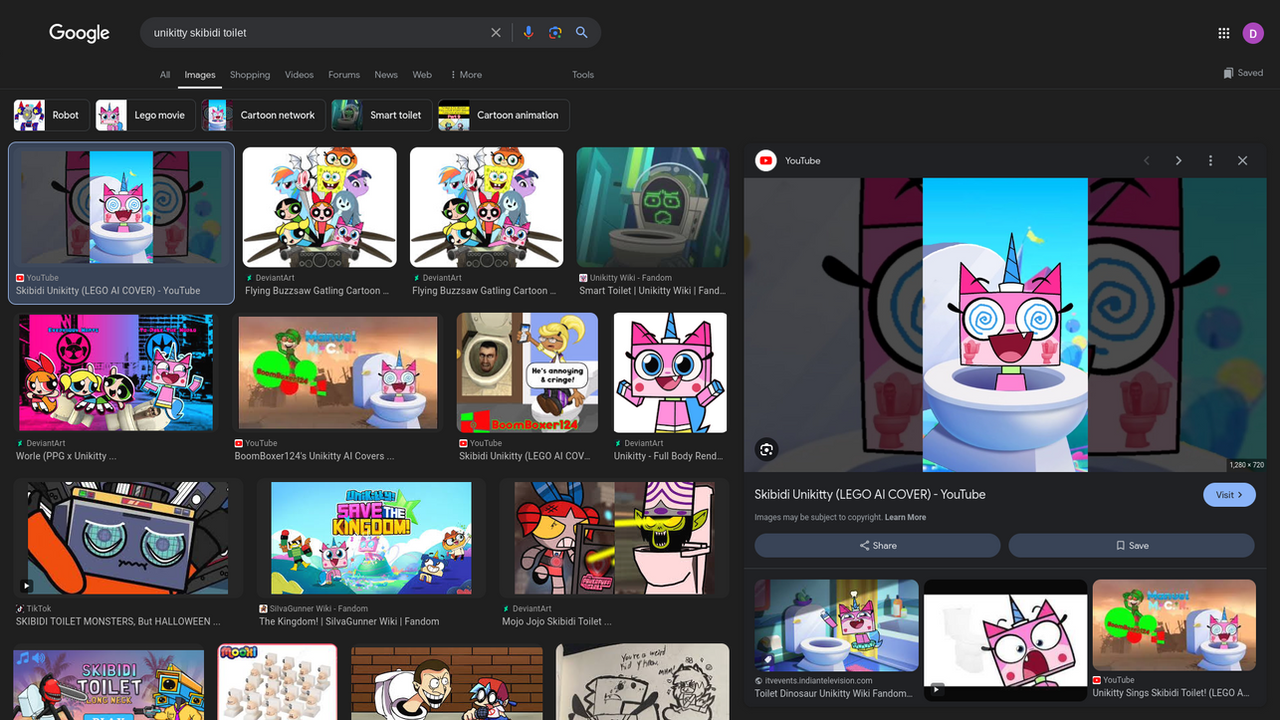Click "Unikitty - Full Body Rend..." caption

pos(668,456)
